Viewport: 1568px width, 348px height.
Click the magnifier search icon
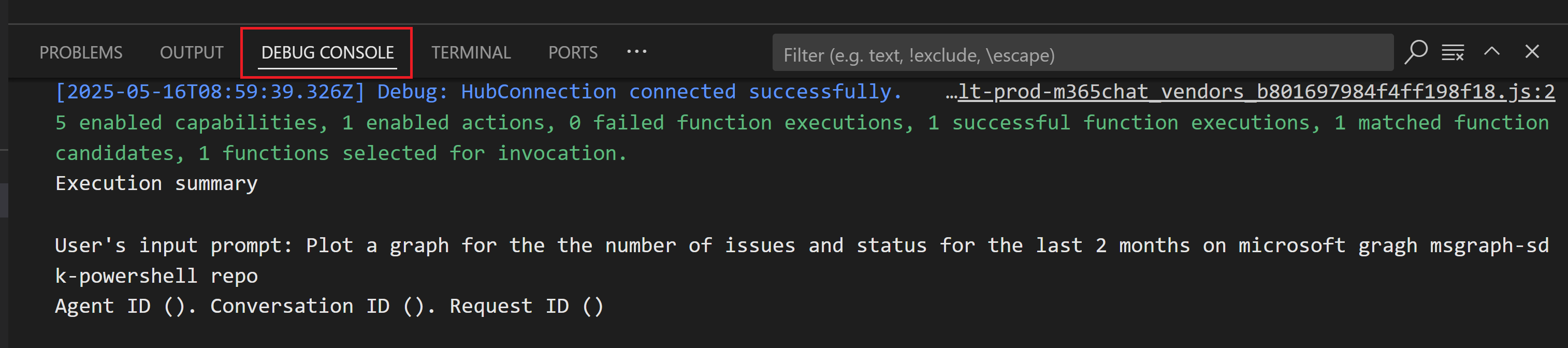coord(1416,52)
